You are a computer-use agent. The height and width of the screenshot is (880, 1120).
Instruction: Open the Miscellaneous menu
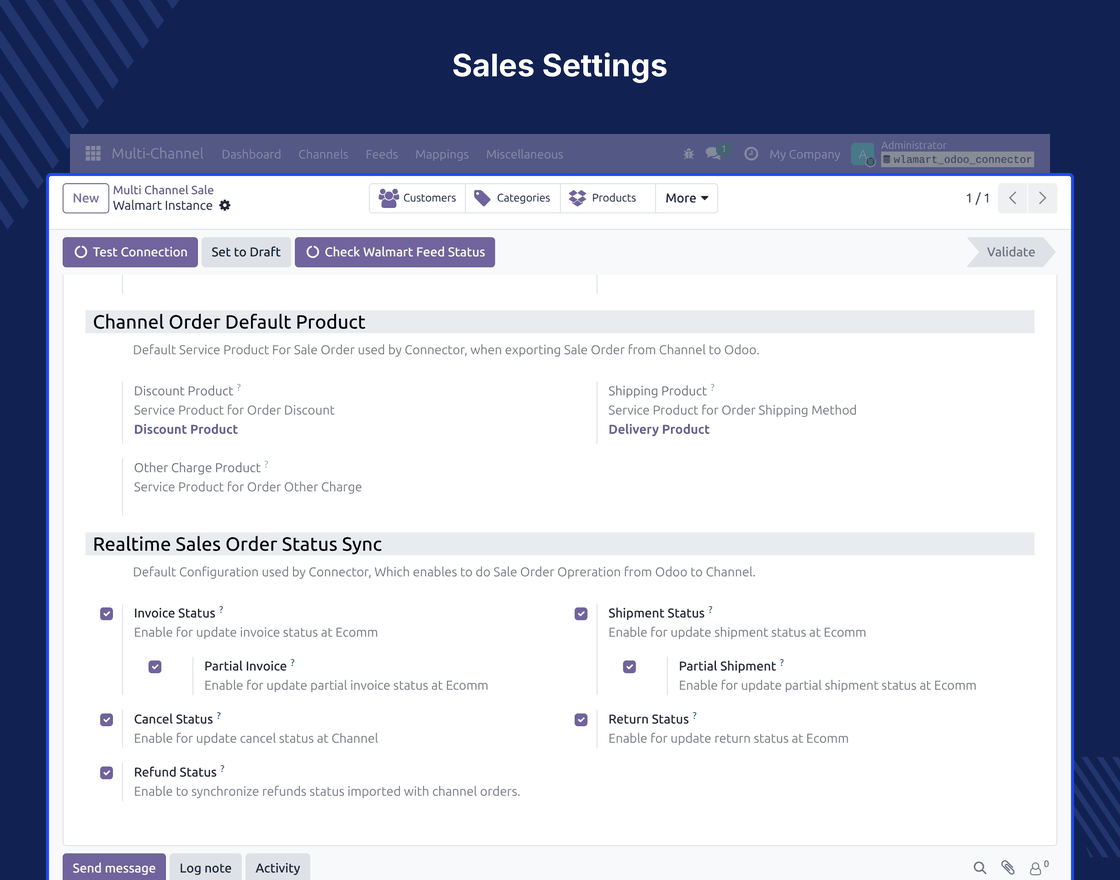[524, 154]
